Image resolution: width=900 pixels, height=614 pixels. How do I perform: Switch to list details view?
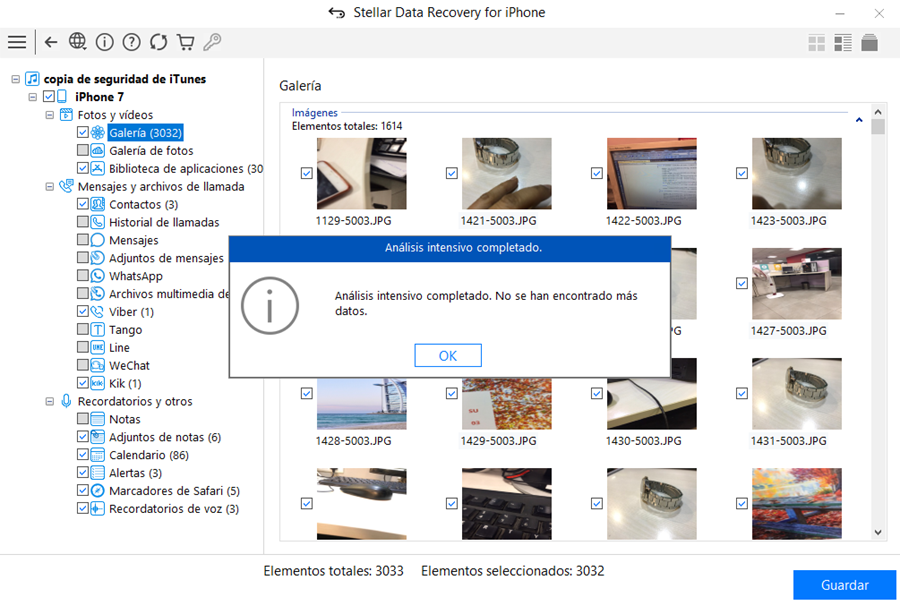(843, 42)
